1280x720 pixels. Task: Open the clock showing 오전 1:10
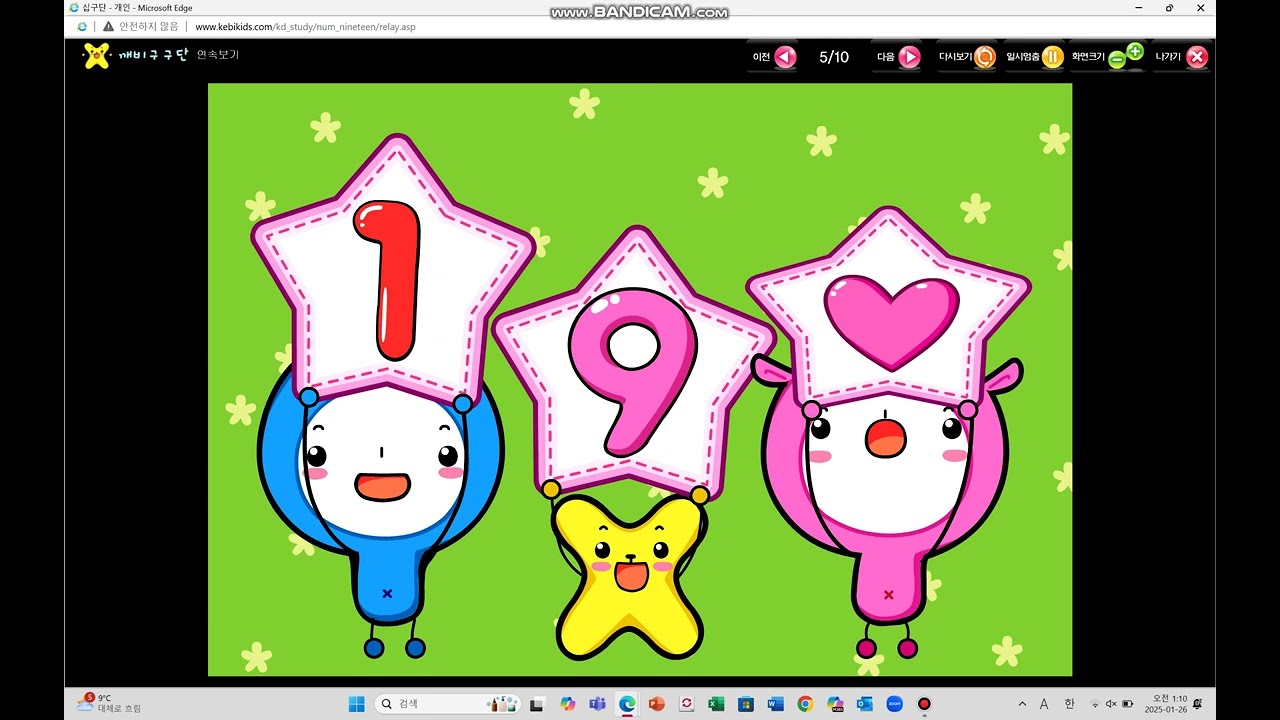pyautogui.click(x=1165, y=704)
